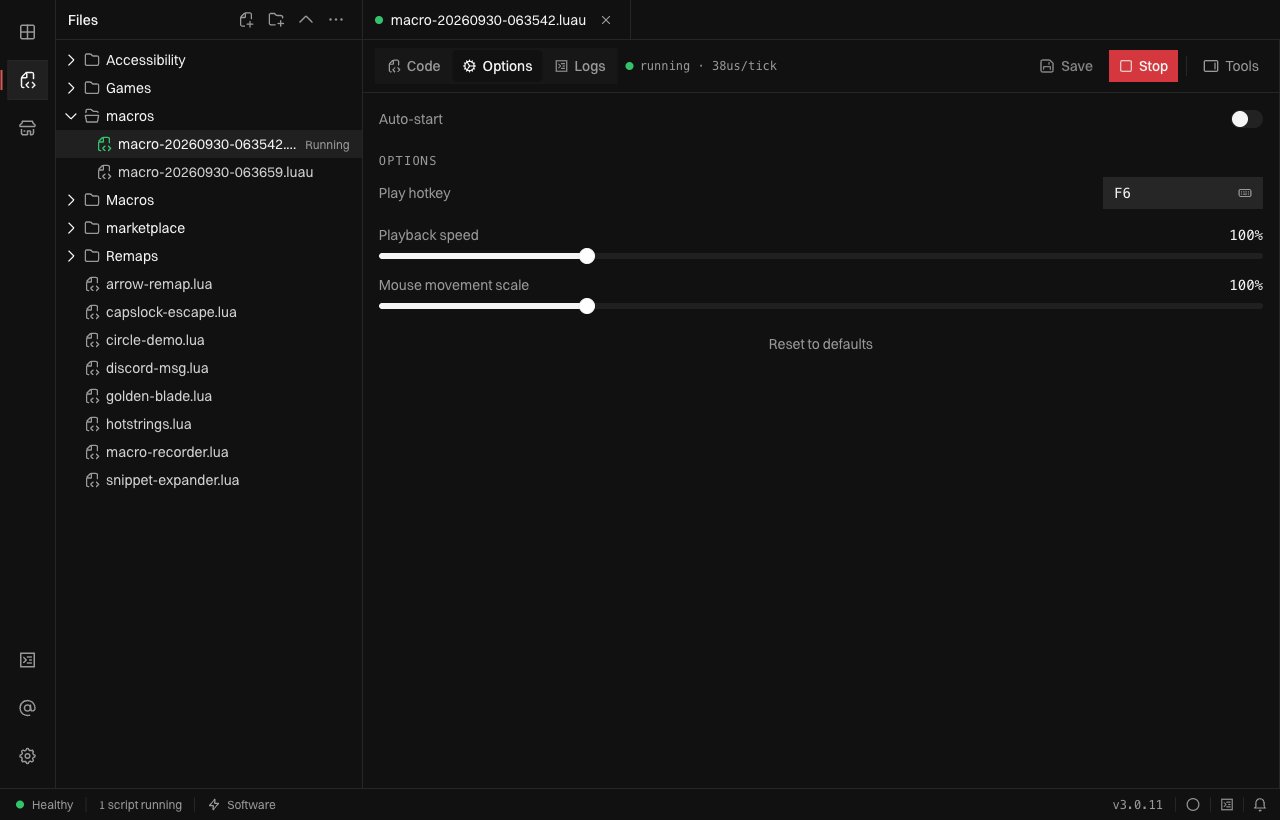The image size is (1280, 820).
Task: Collapse all folders in Files panel
Action: coord(306,20)
